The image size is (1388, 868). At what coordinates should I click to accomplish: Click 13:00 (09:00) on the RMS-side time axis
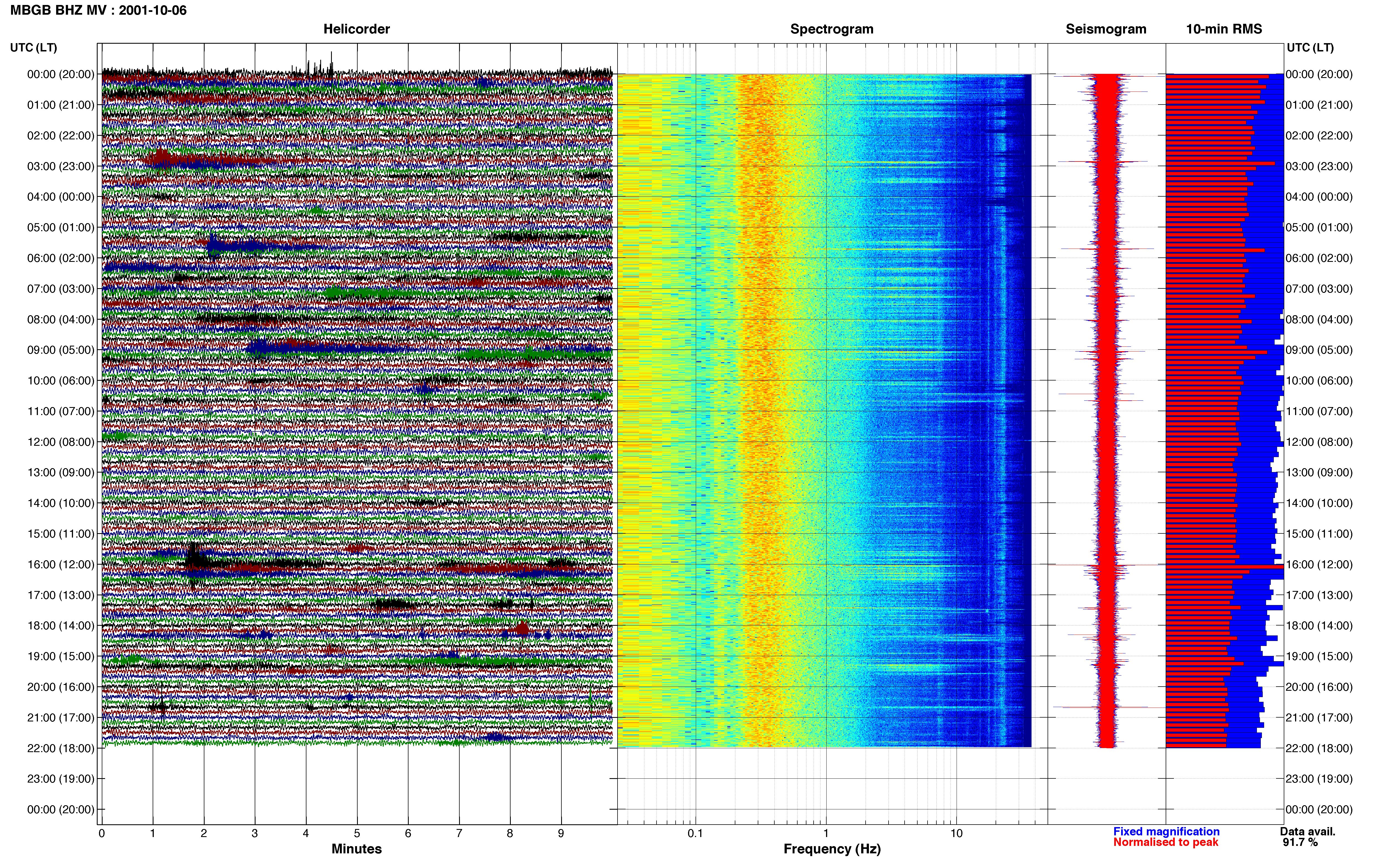click(x=1319, y=473)
